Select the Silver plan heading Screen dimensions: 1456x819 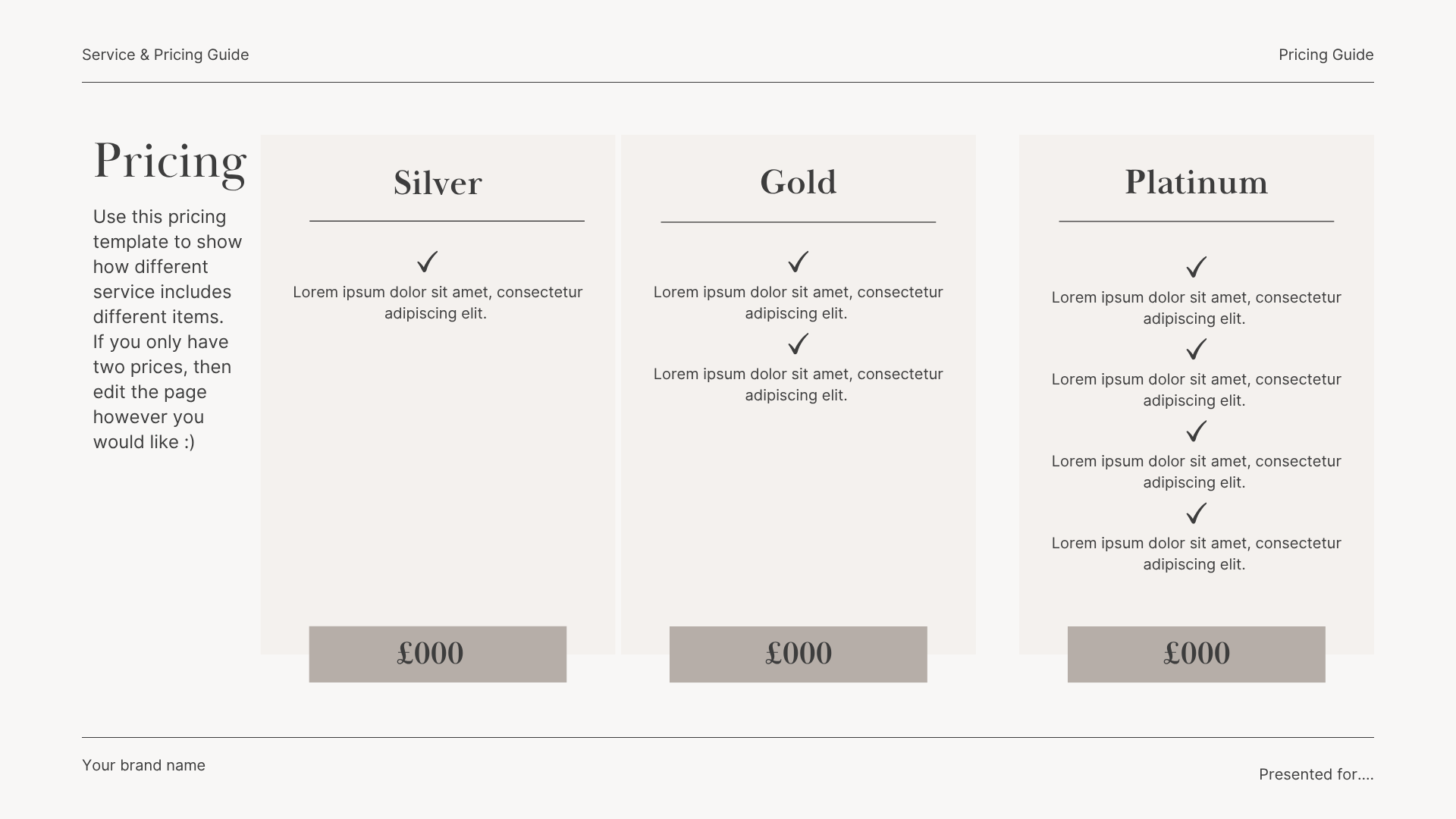[438, 183]
